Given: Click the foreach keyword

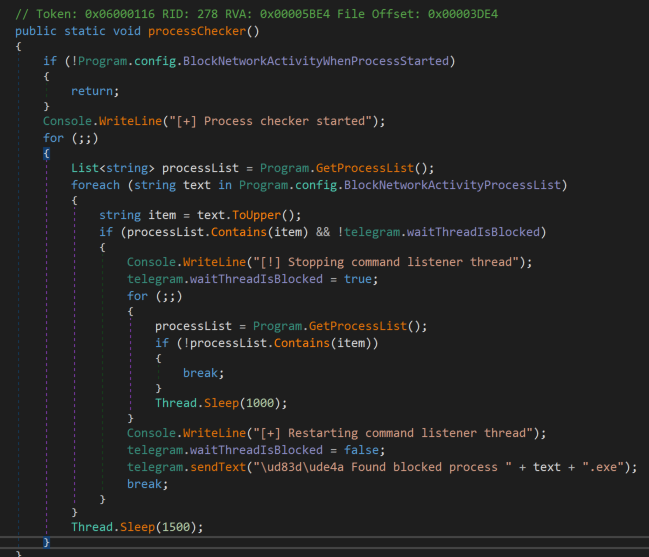Looking at the screenshot, I should click(96, 185).
